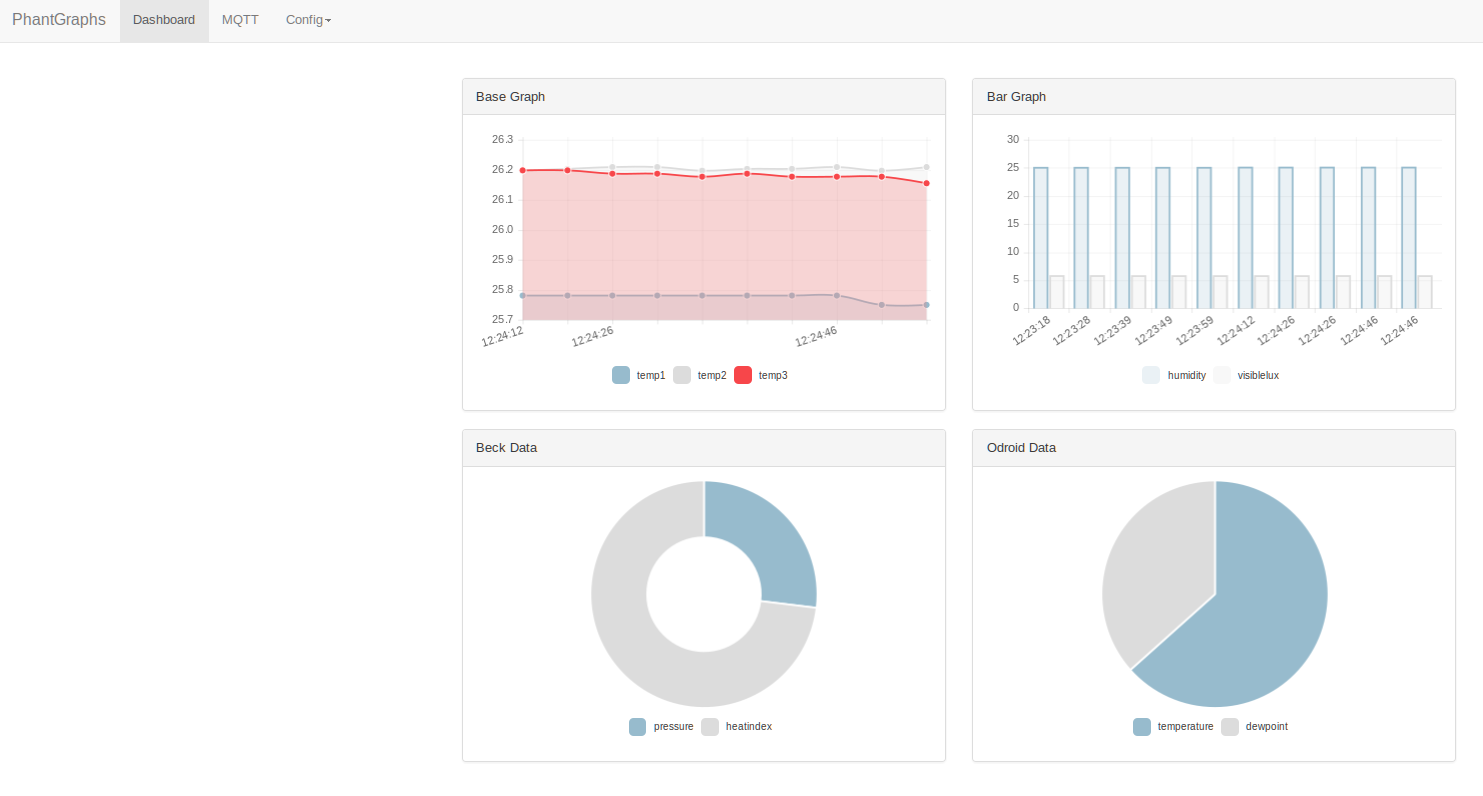
Task: Click the 12:23:49 bar graph label
Action: click(x=1153, y=330)
